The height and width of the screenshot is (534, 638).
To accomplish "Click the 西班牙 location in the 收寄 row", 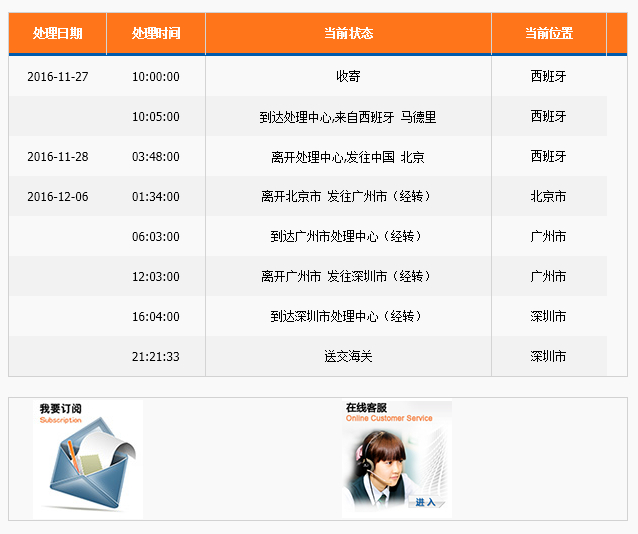I will (x=548, y=76).
